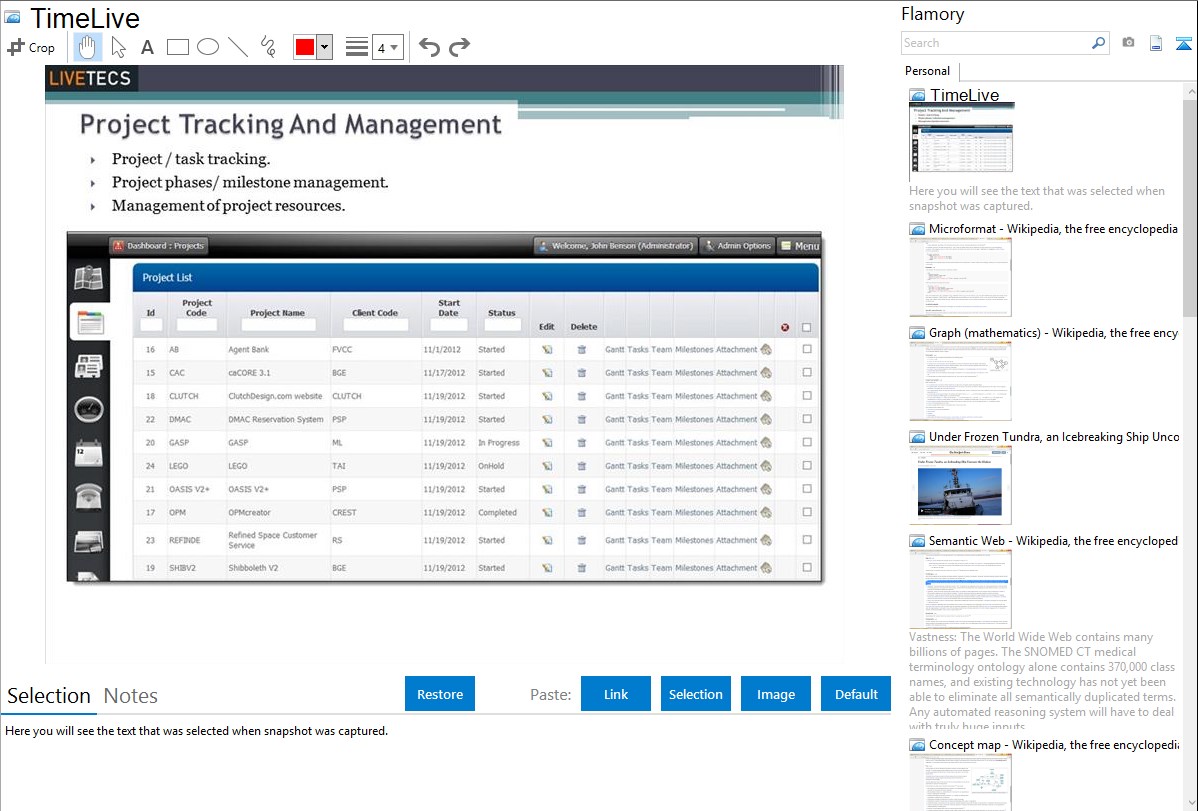The image size is (1198, 811).
Task: Select the text annotation tool
Action: click(147, 47)
